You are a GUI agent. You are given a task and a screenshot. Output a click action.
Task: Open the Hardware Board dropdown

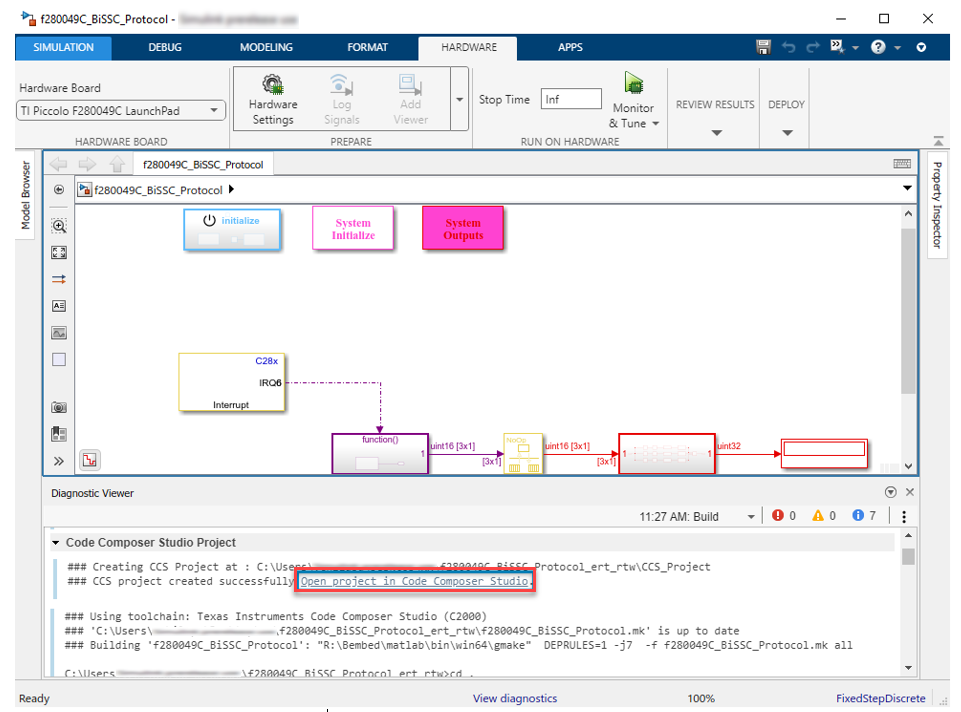121,111
